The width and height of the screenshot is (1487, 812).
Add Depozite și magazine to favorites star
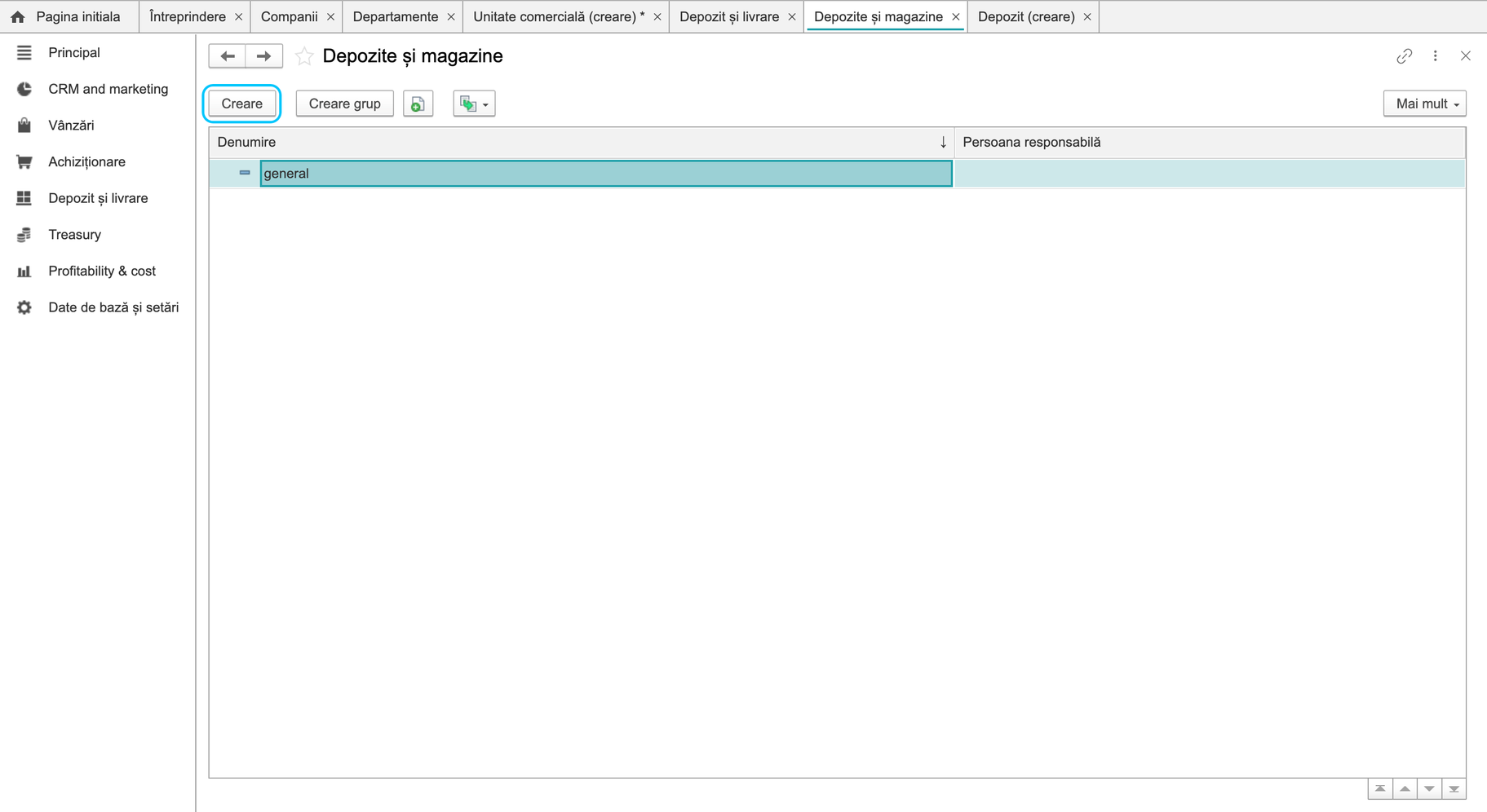tap(304, 56)
